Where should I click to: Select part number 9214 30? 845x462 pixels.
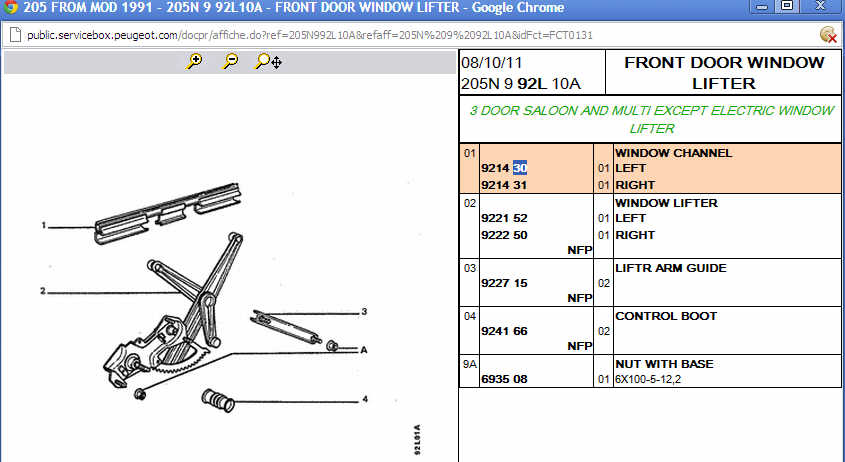pos(504,168)
